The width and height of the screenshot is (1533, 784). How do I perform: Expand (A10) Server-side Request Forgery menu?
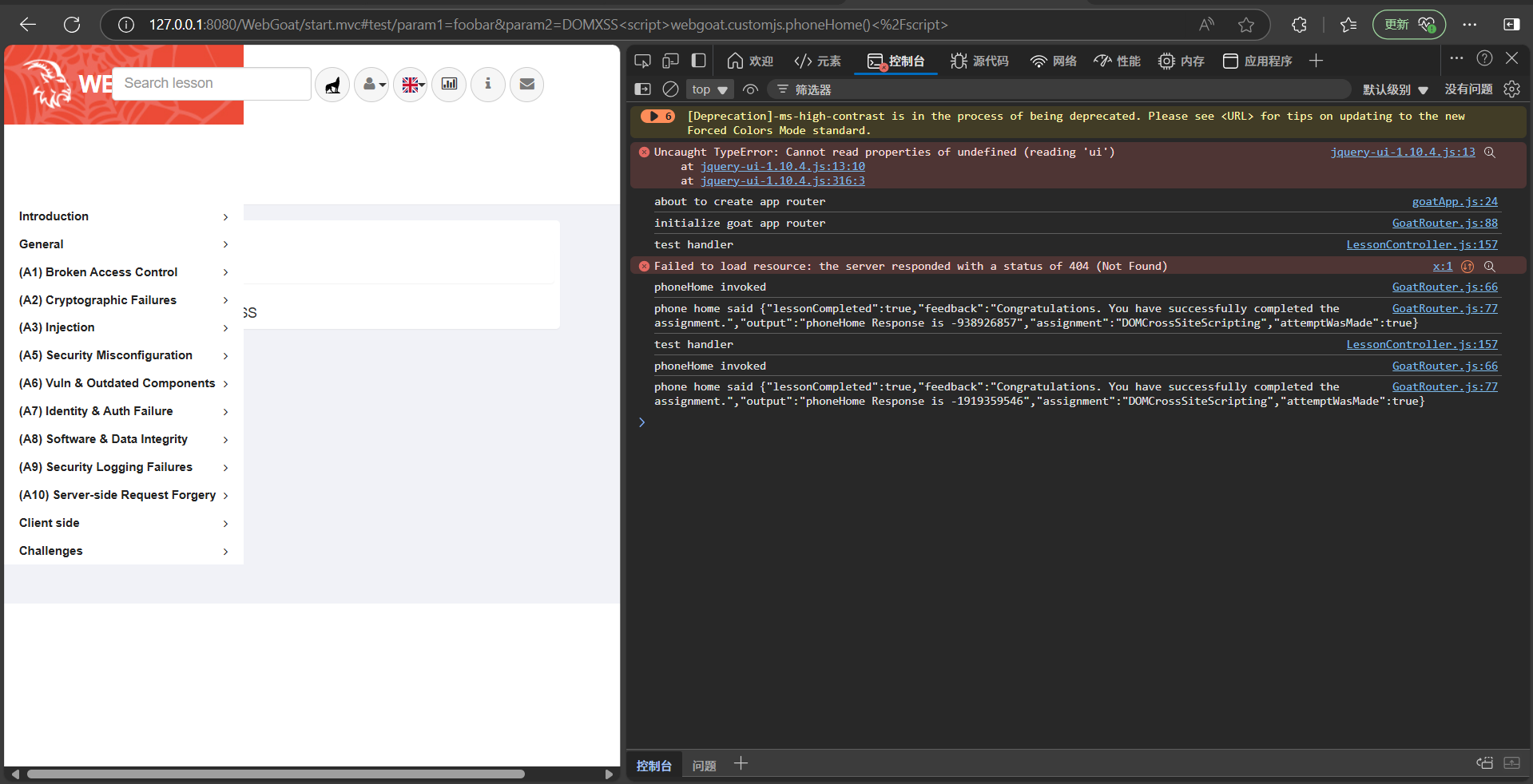tap(124, 495)
